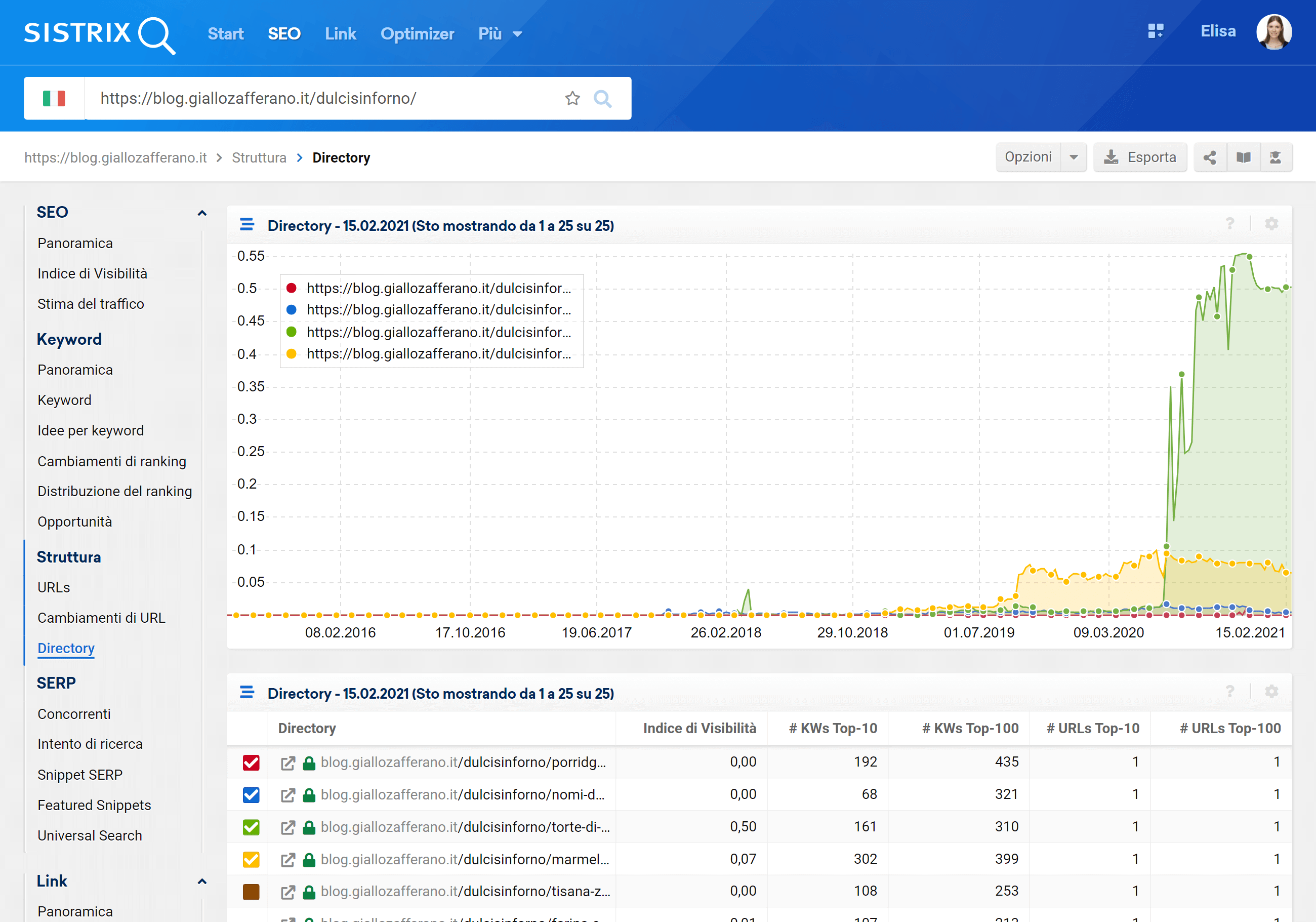Screen dimensions: 1316x922
Task: Click the Esporta download button
Action: point(1139,157)
